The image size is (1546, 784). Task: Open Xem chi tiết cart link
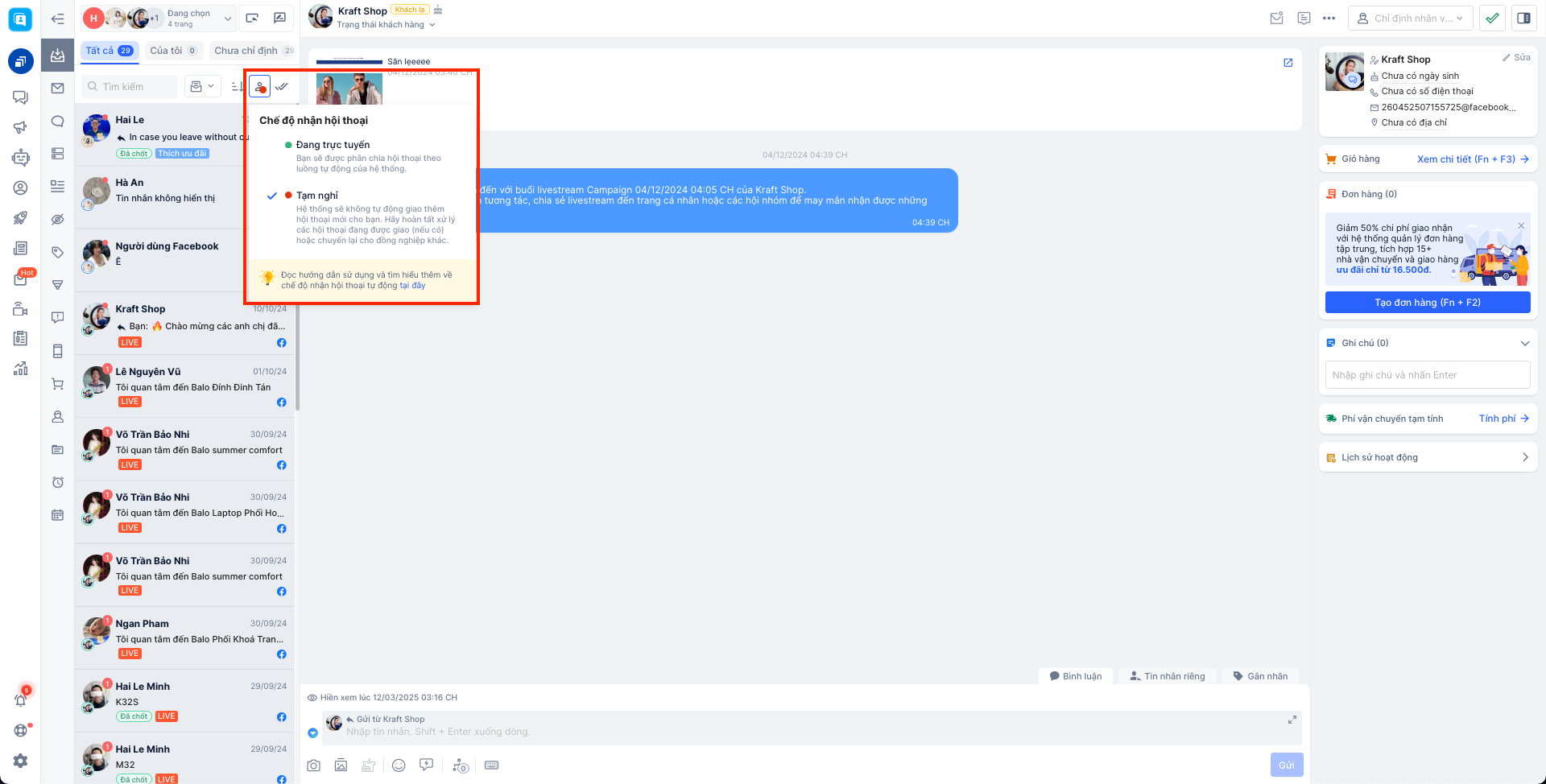[1473, 159]
